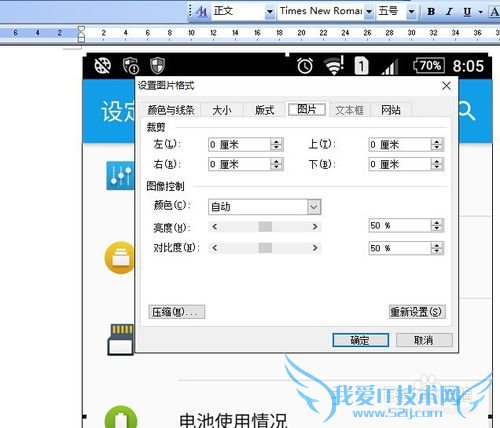Click the shield icon in phone status bar

(x=157, y=65)
